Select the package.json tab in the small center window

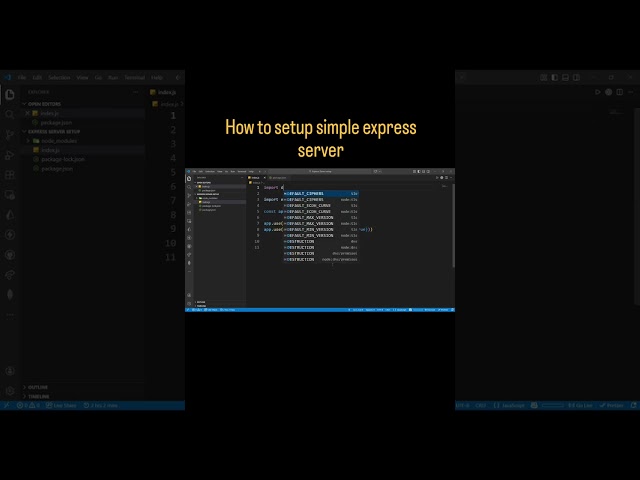[x=278, y=178]
